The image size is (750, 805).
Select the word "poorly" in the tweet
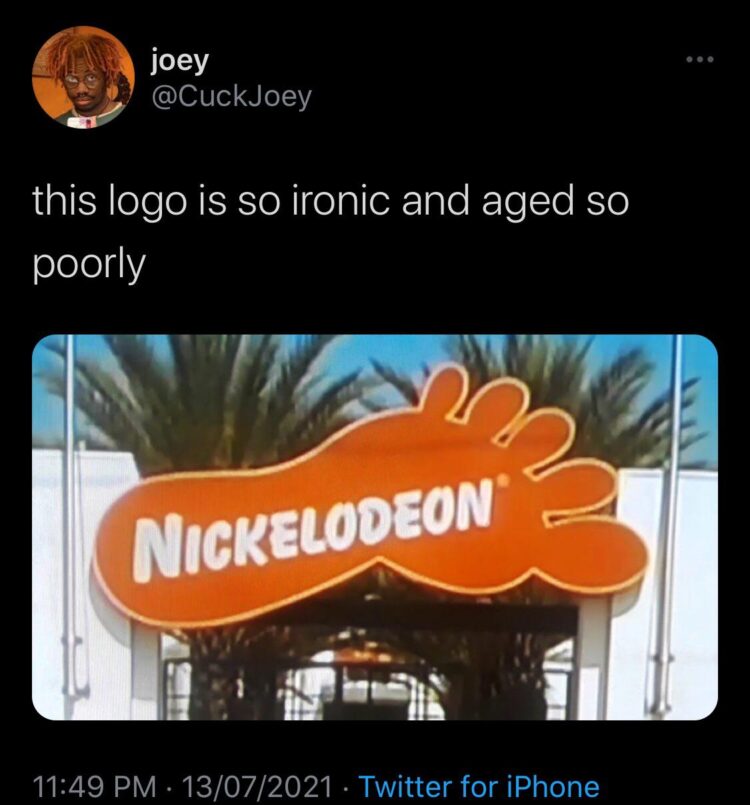click(89, 266)
